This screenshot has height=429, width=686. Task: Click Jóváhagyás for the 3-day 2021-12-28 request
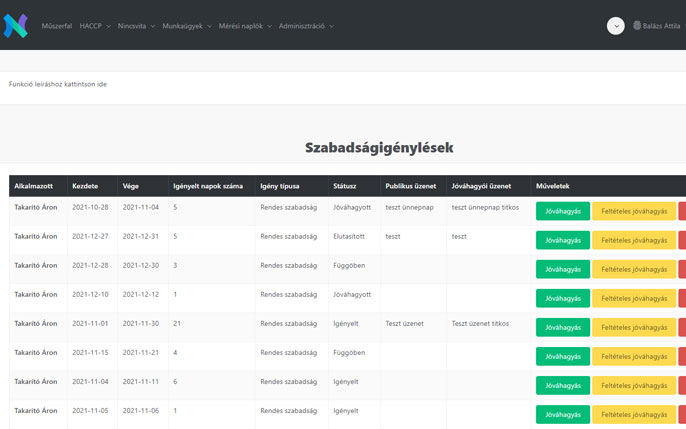(x=562, y=269)
